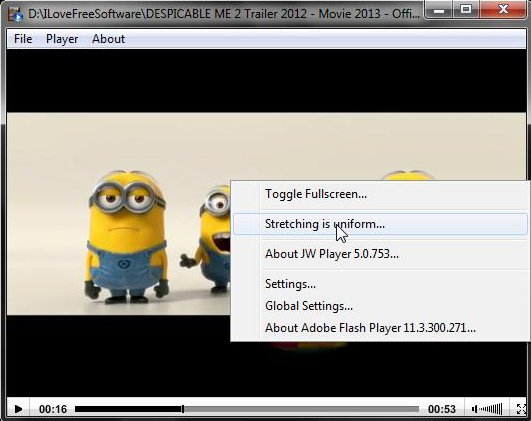Open About JW Player 5.0.753 entry
The image size is (531, 421).
(x=379, y=254)
